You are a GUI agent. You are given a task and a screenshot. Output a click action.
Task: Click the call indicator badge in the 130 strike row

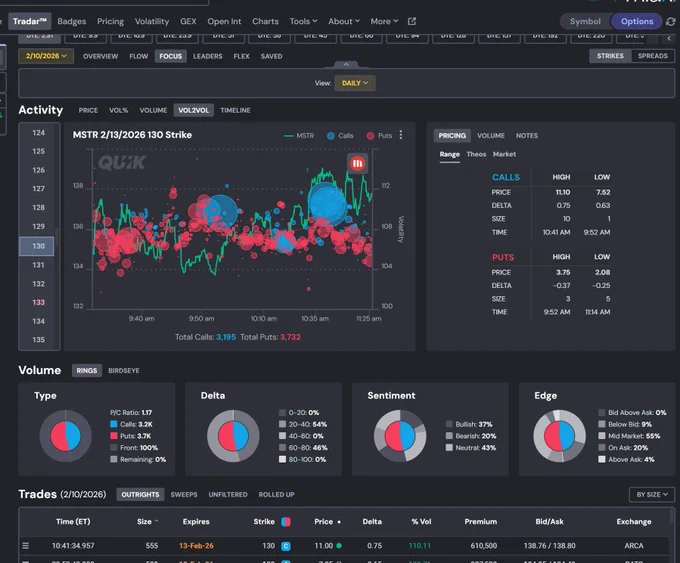click(285, 546)
